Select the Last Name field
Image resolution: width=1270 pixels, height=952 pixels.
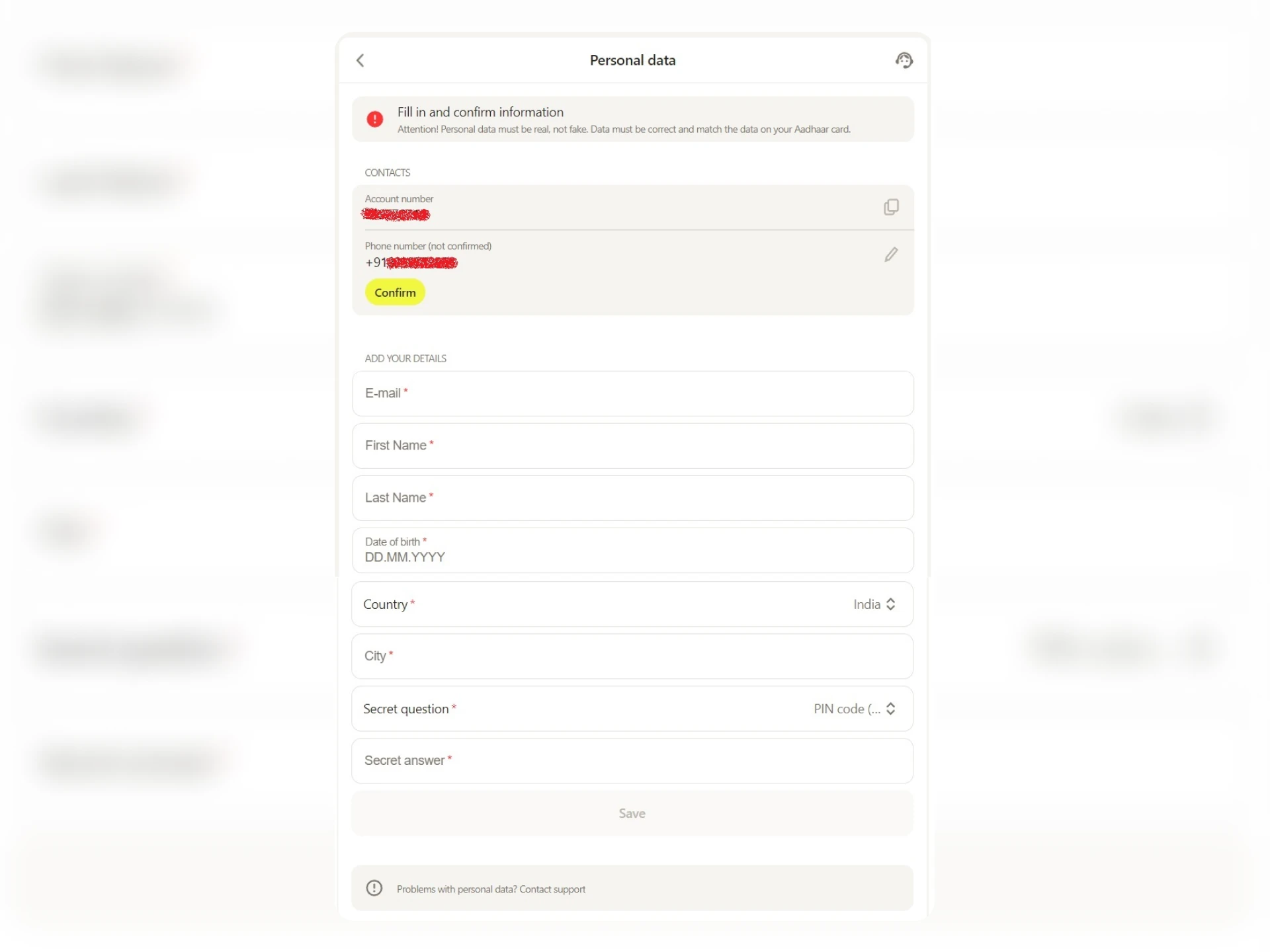(x=632, y=498)
